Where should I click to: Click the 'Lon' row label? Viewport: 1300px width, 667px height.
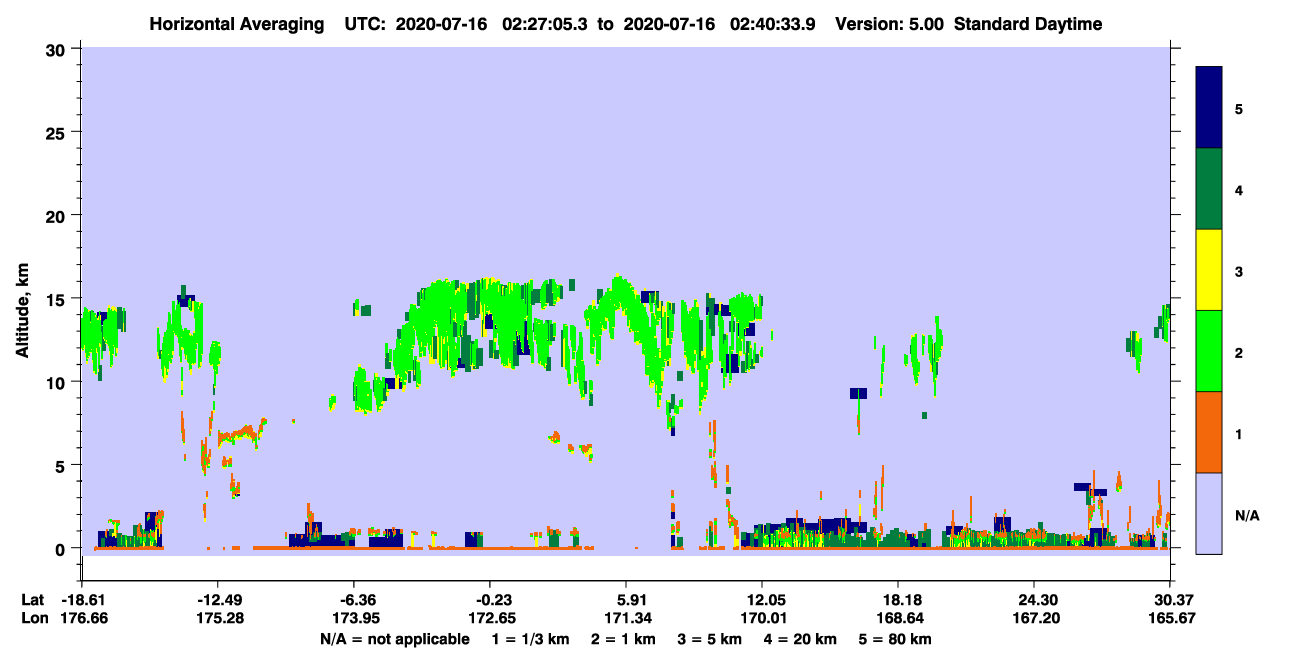pyautogui.click(x=35, y=619)
